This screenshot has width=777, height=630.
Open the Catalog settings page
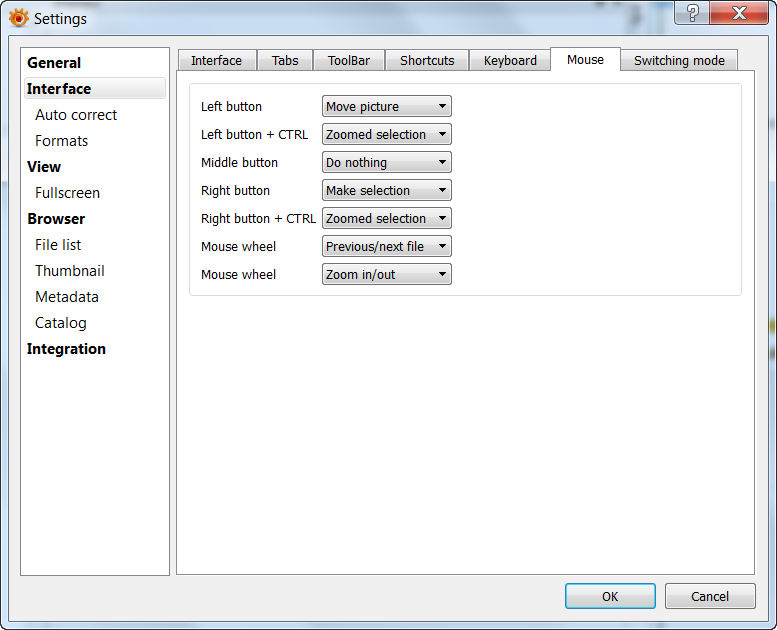[x=61, y=323]
